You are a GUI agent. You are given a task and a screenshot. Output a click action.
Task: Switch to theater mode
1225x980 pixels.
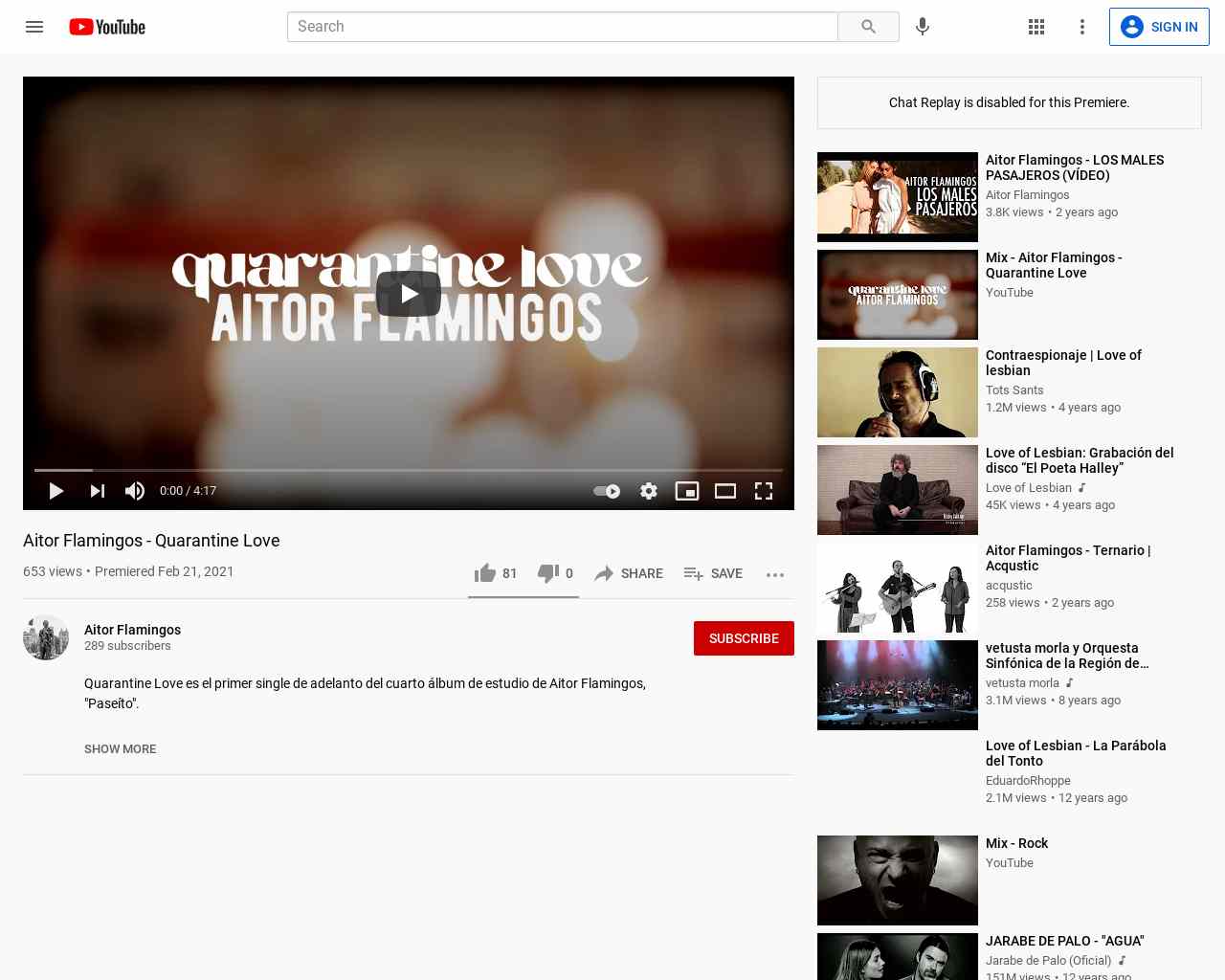[725, 491]
